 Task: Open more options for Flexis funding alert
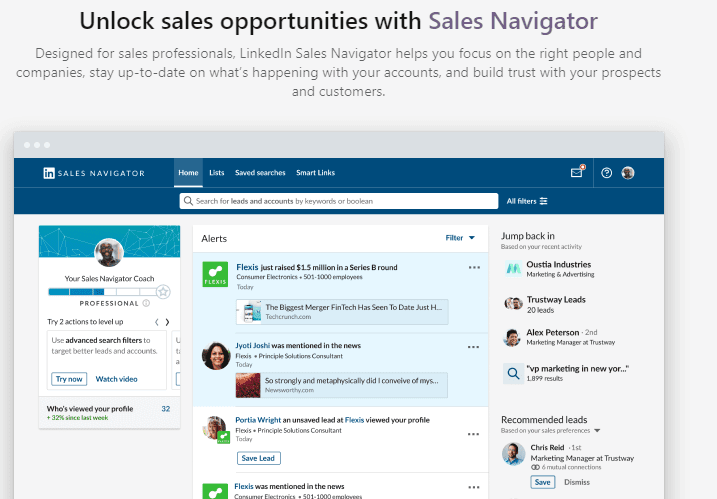tap(474, 268)
